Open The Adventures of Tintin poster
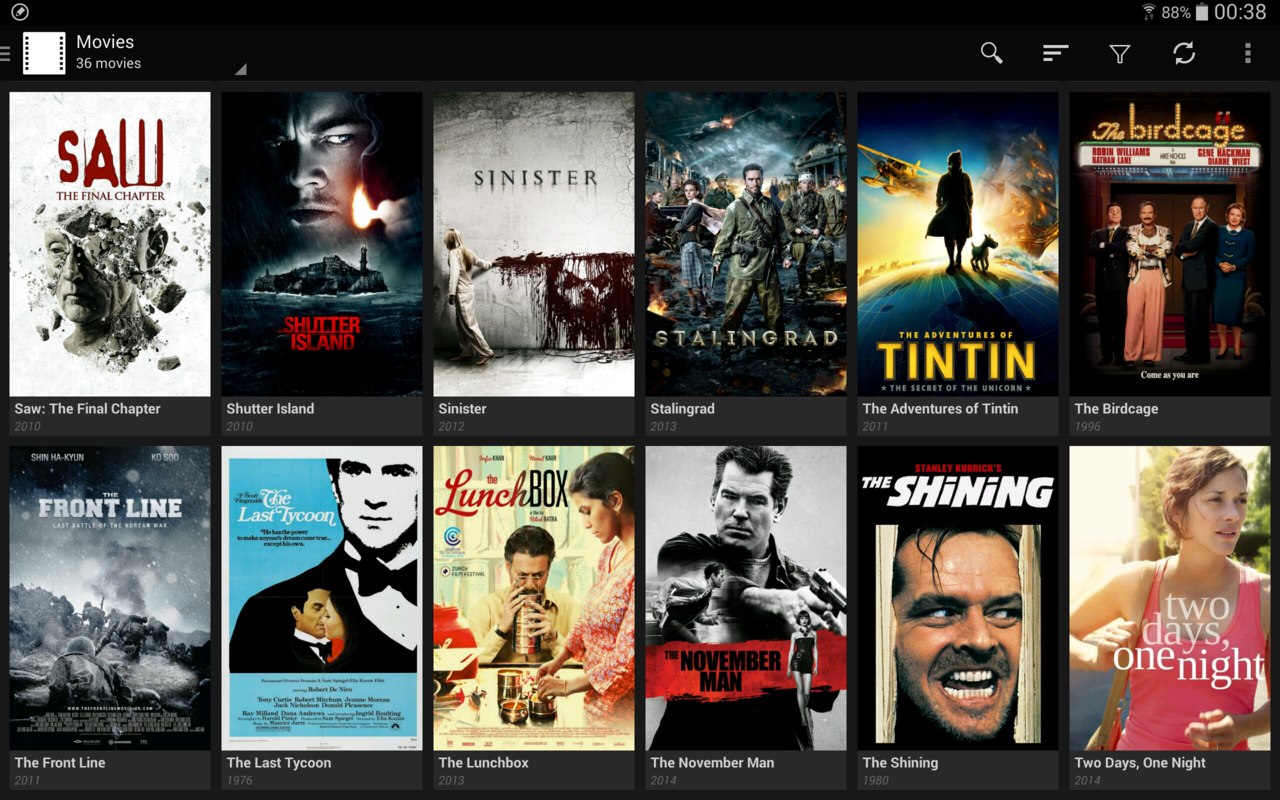Image resolution: width=1280 pixels, height=800 pixels. (958, 244)
